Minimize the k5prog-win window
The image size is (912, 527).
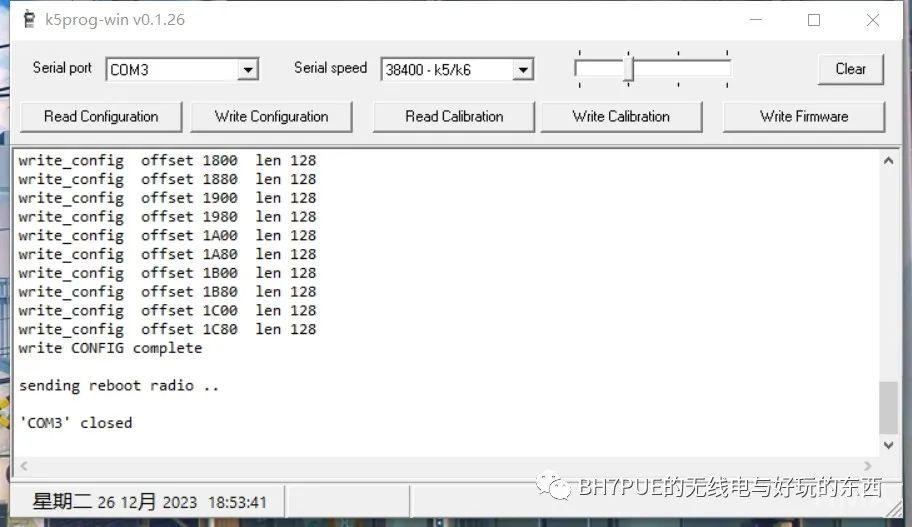pyautogui.click(x=755, y=20)
